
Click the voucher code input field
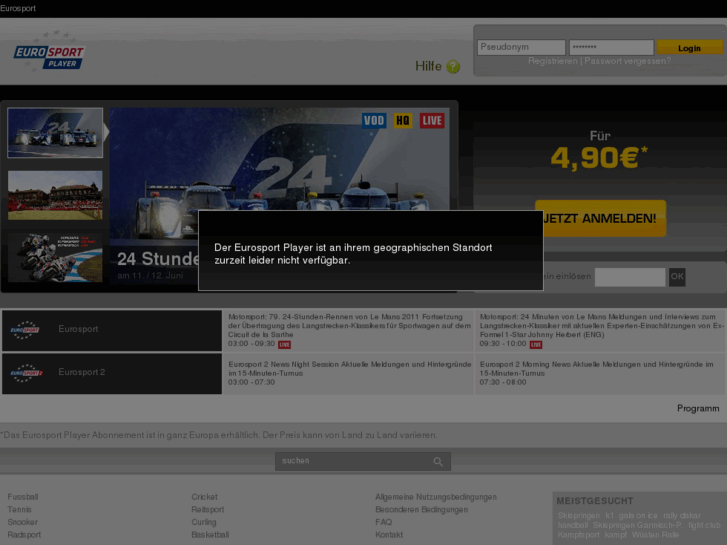630,277
